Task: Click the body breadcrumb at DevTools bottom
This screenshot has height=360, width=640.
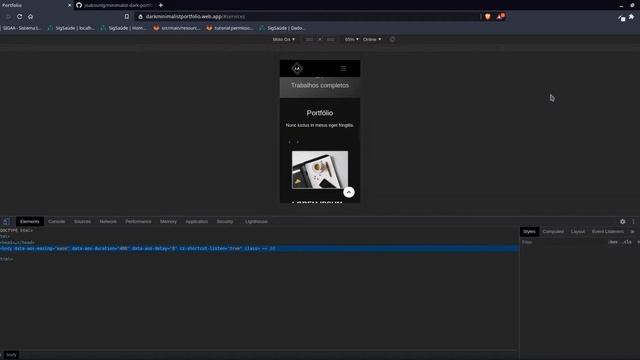Action: pos(11,355)
